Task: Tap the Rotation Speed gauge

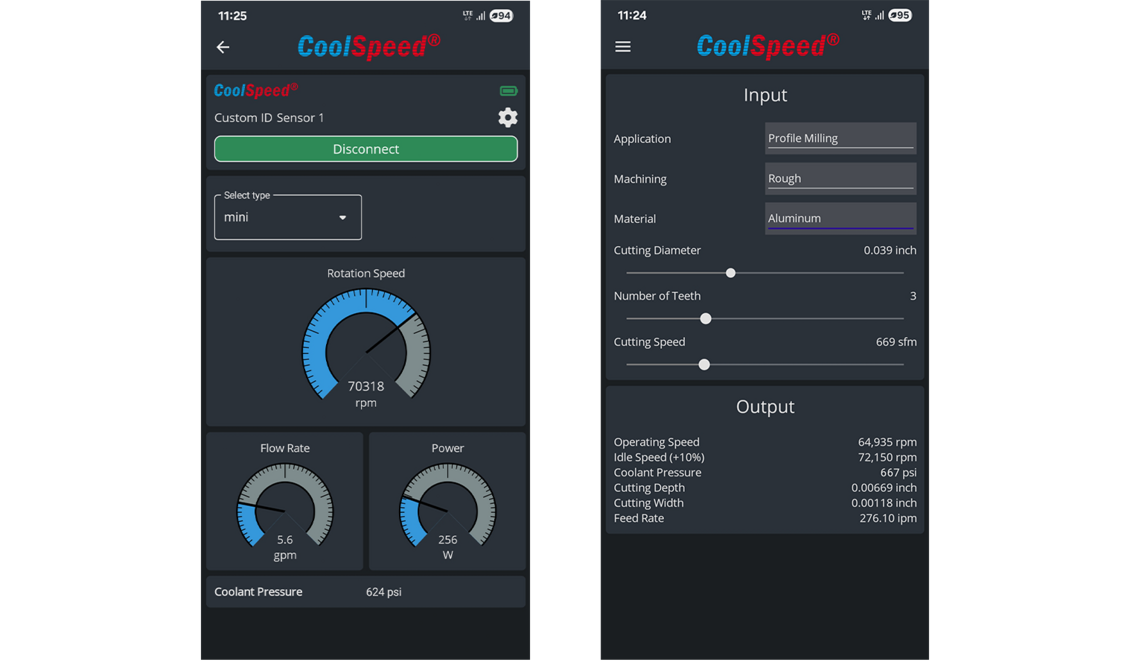Action: click(366, 345)
